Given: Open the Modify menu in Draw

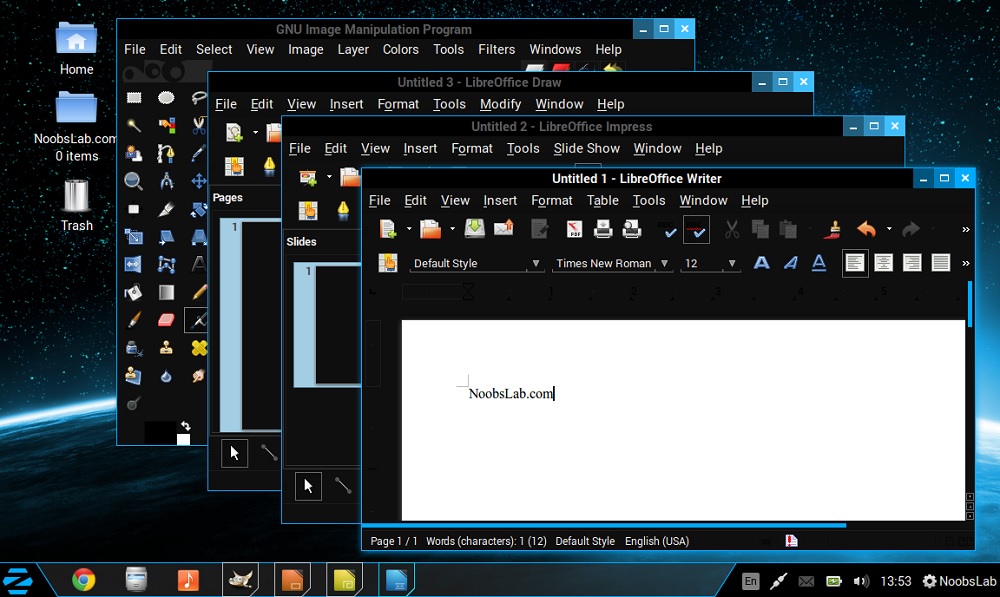Looking at the screenshot, I should coord(501,104).
